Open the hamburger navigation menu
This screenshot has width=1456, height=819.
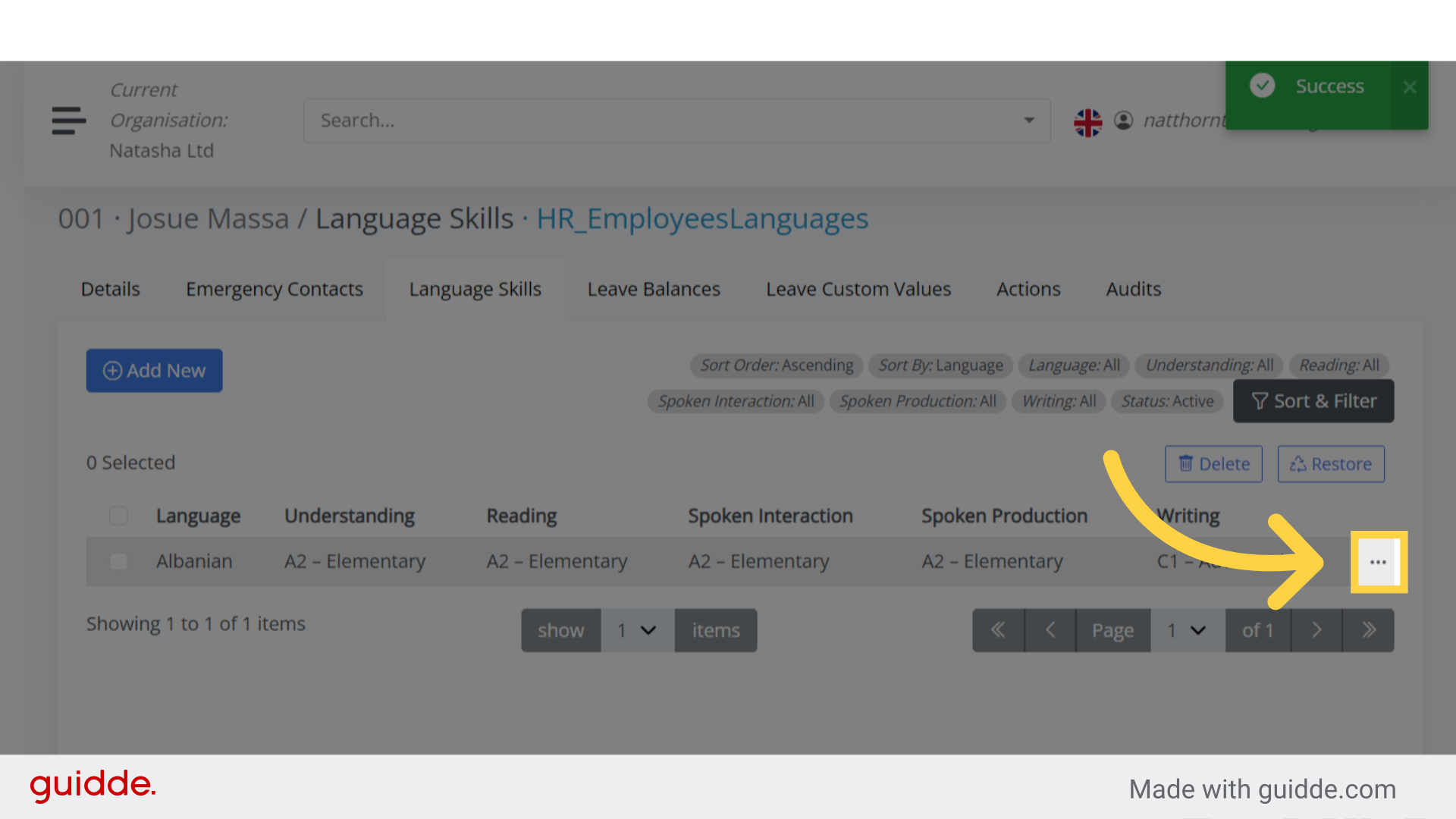[68, 121]
